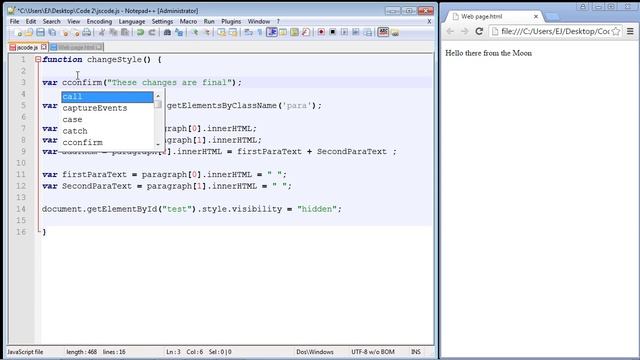640x360 pixels.
Task: Open the Edit menu
Action: click(31, 21)
